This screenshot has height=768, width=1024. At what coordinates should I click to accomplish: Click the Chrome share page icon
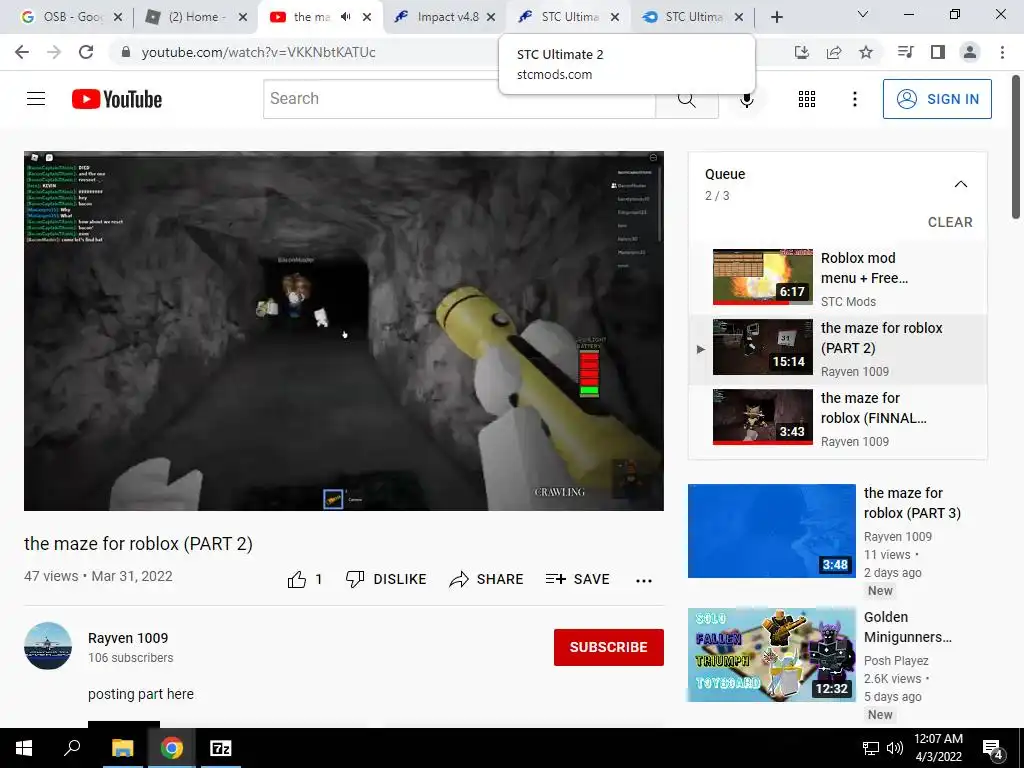point(834,52)
